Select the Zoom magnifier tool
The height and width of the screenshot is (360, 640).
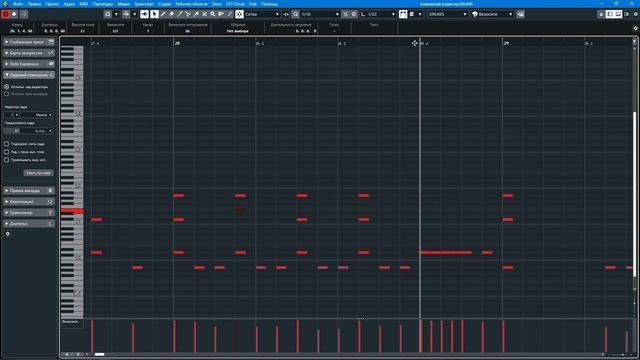[213, 14]
